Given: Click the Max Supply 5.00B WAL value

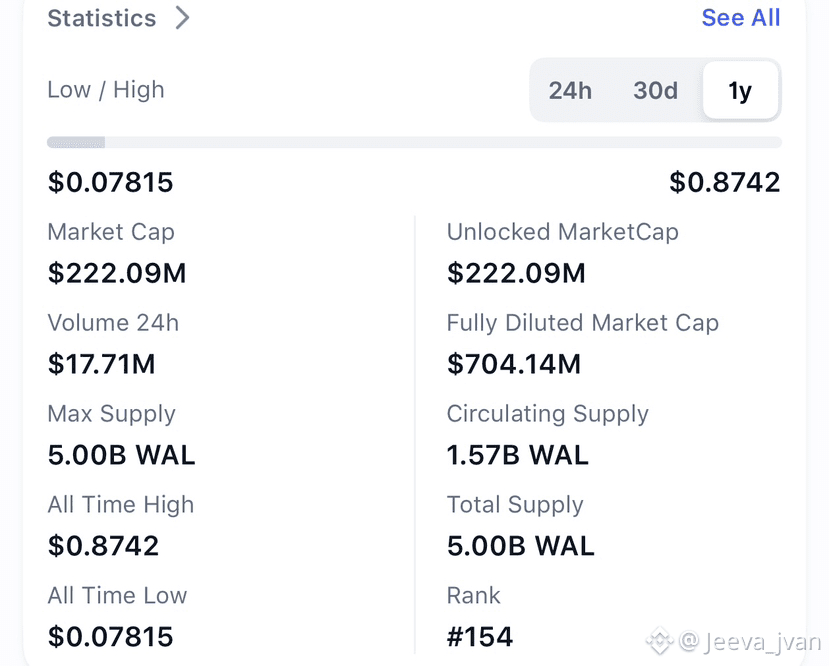Looking at the screenshot, I should (x=122, y=455).
